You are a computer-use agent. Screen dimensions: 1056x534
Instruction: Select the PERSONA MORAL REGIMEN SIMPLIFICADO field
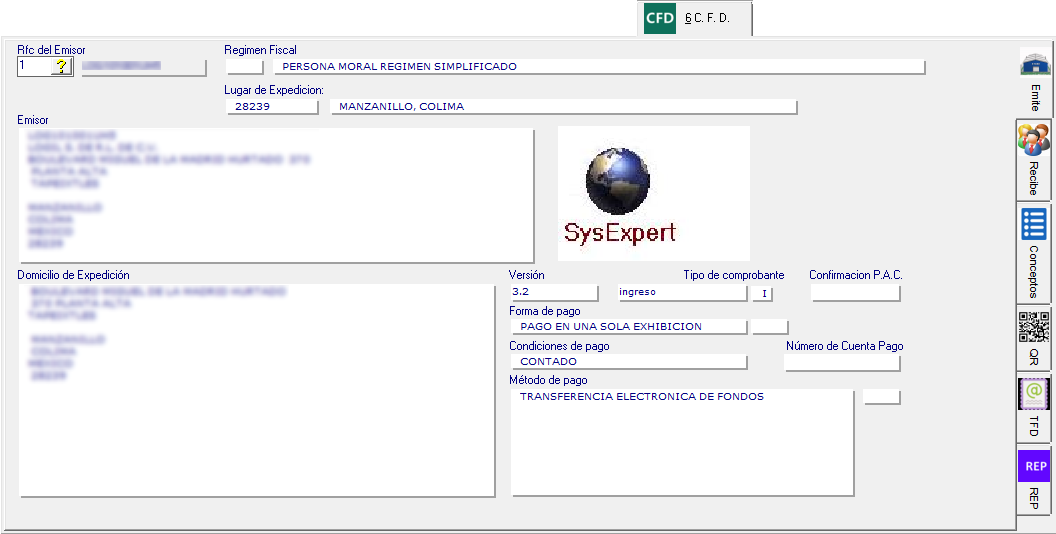599,67
